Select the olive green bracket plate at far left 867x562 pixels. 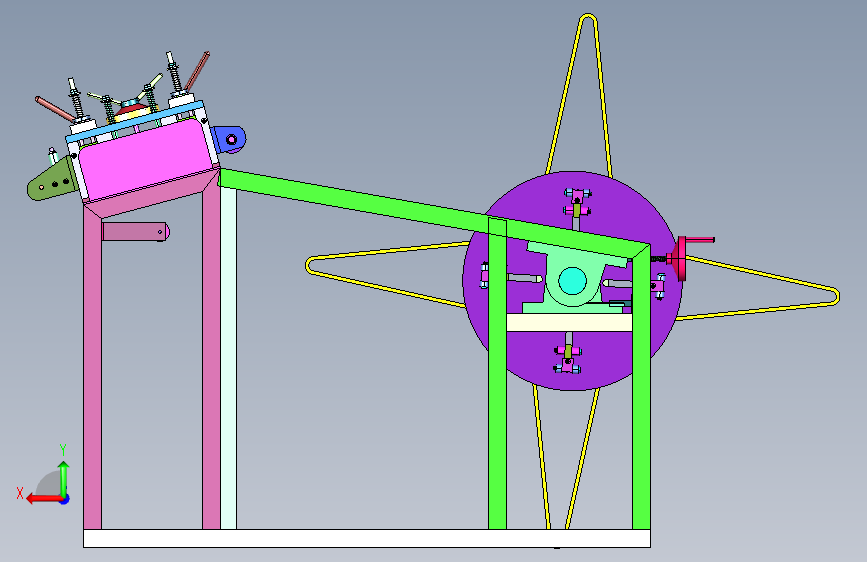51,181
